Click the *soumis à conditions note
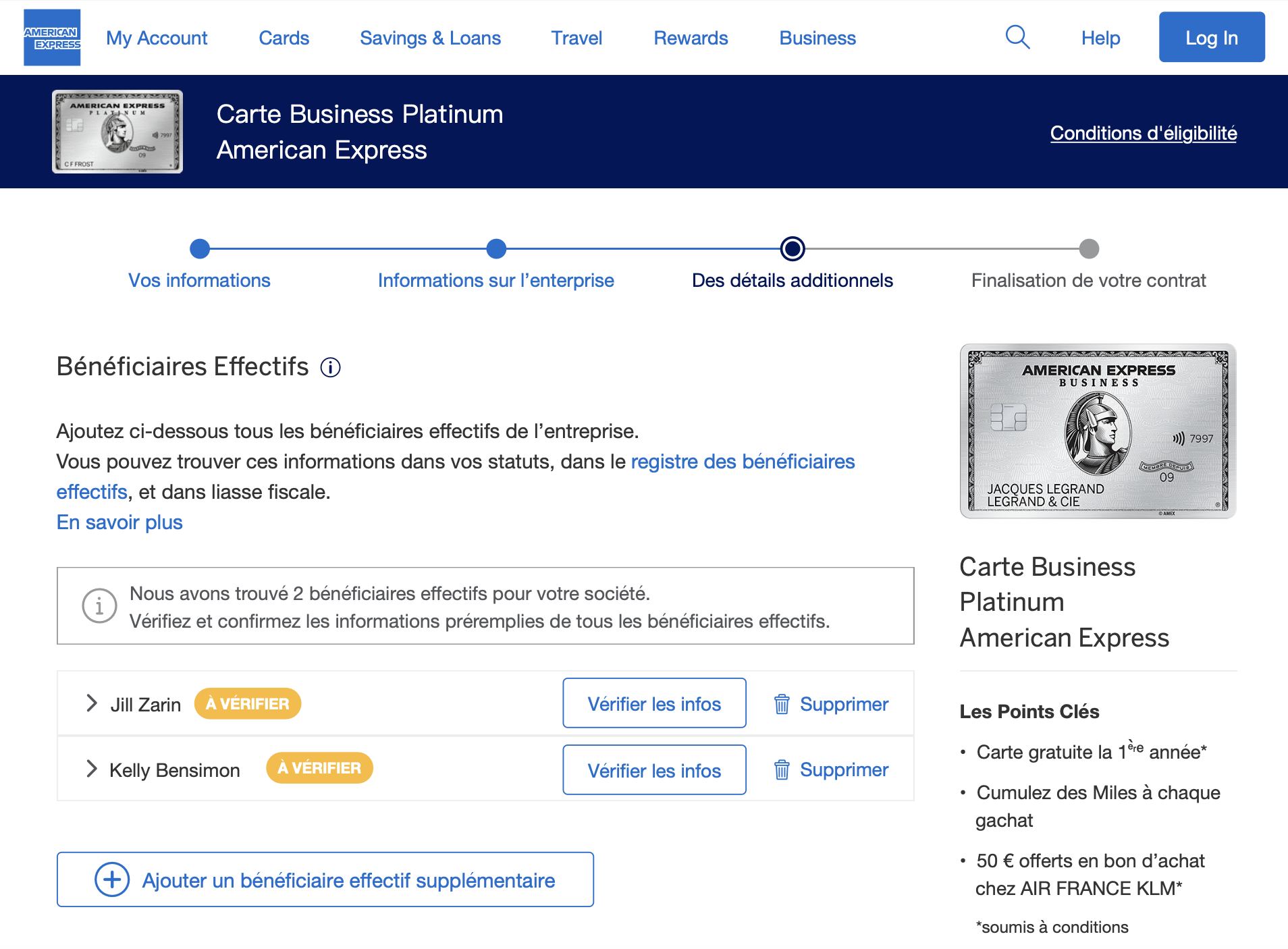The width and height of the screenshot is (1288, 949). click(1052, 927)
